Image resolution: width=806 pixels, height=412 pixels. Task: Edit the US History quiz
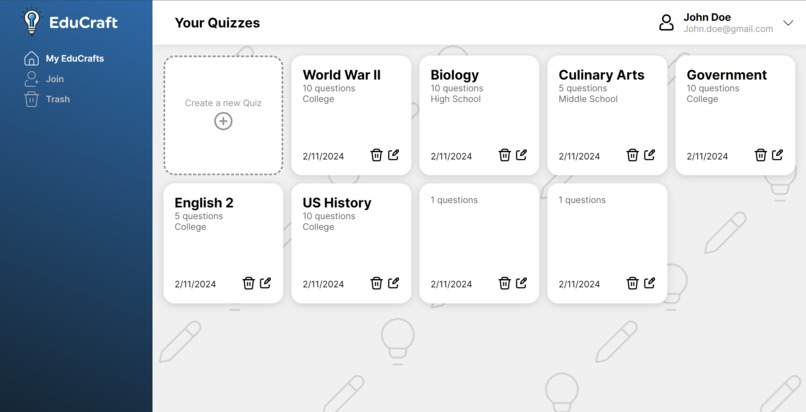(393, 283)
